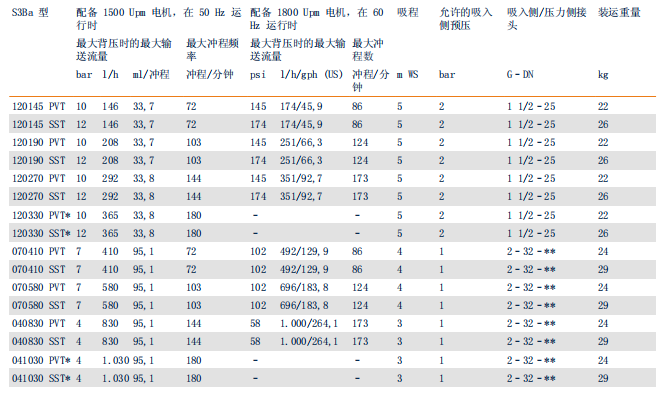The height and width of the screenshot is (396, 668).
Task: Click the 吸程 column header
Action: (408, 13)
